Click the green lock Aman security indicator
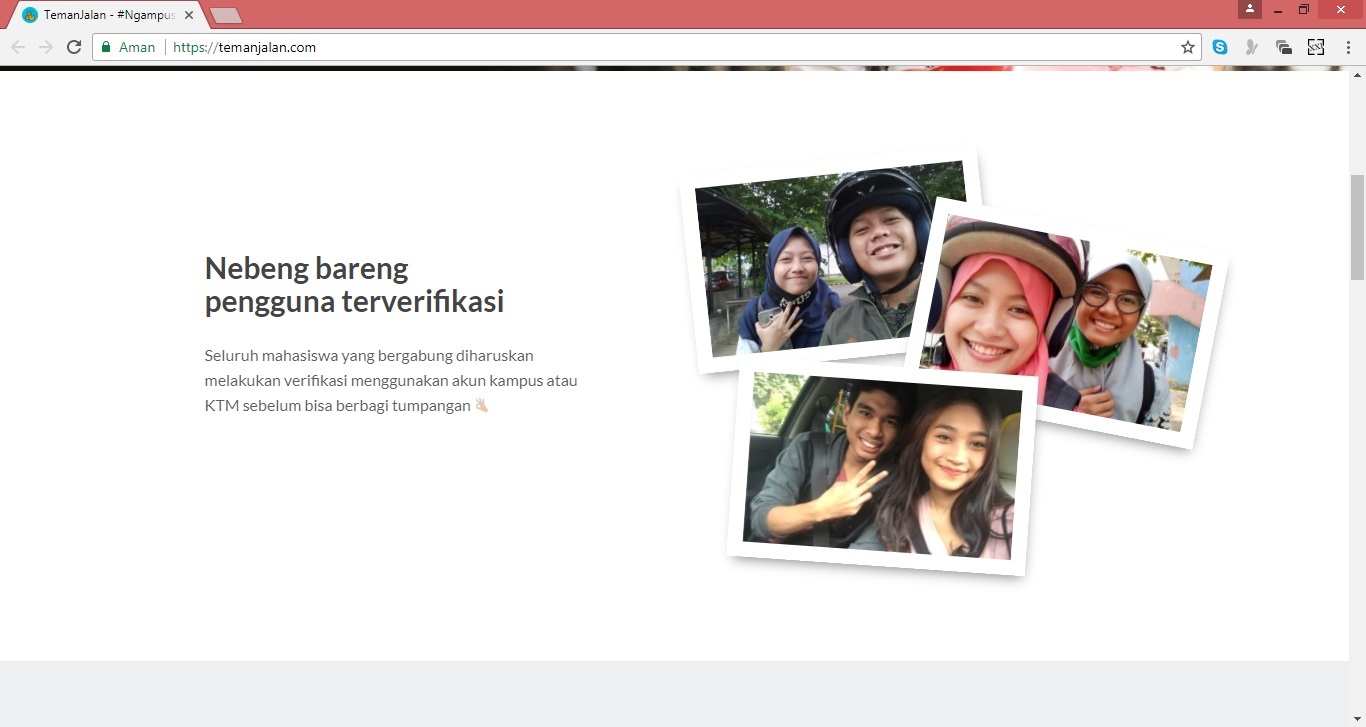Screen dimensions: 1366x727 pyautogui.click(x=129, y=47)
